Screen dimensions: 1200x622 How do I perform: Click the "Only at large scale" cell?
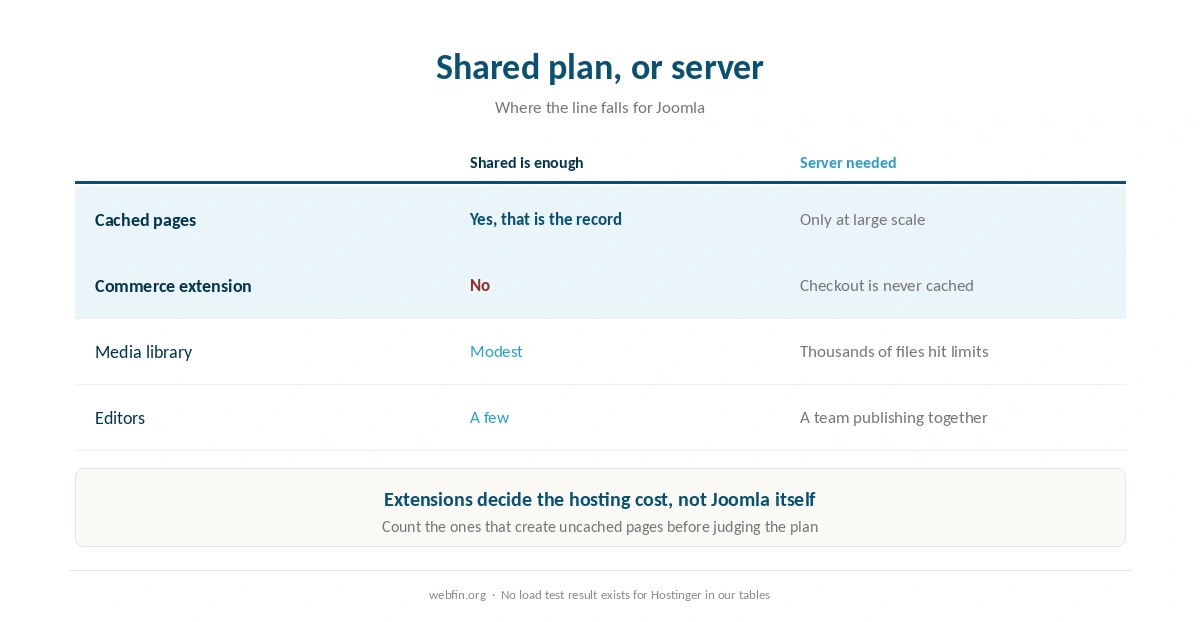coord(862,219)
